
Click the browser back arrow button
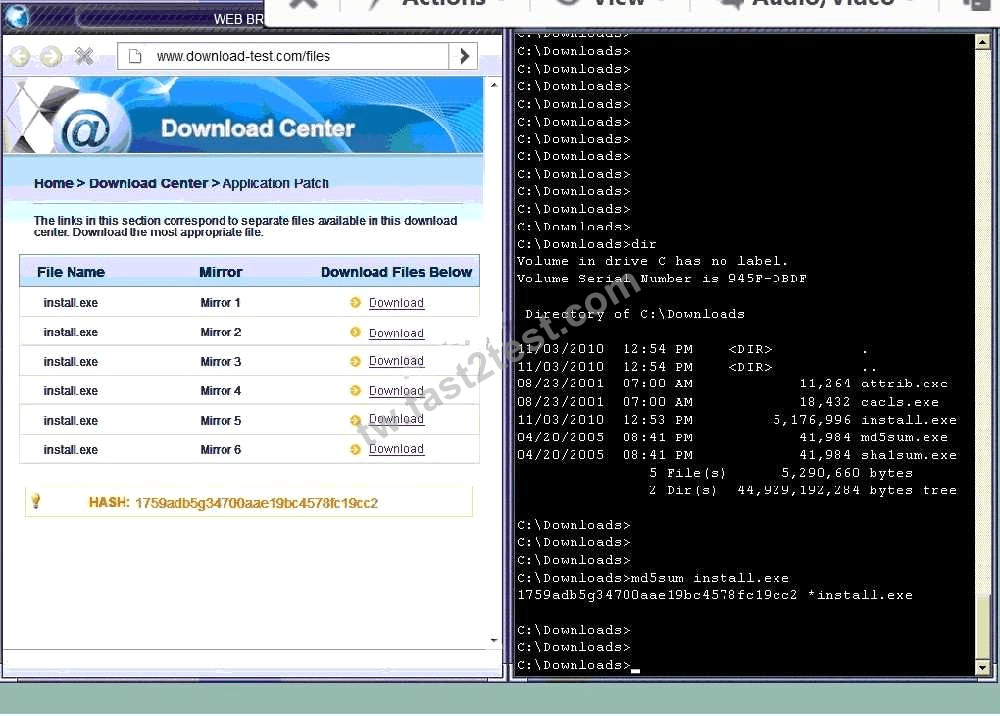click(20, 57)
